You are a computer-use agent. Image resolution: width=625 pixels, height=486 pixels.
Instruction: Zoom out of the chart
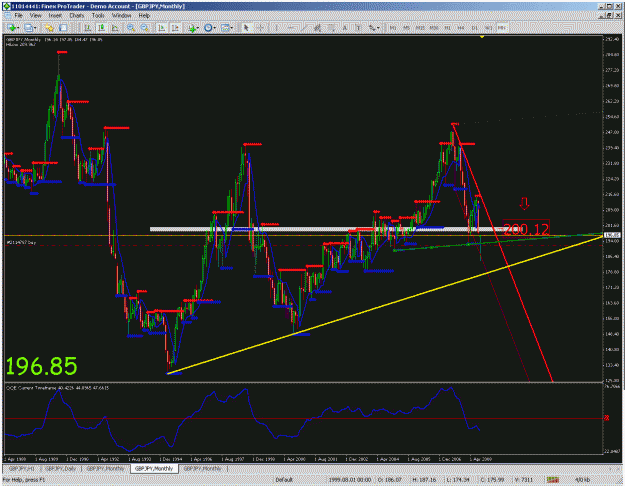coord(145,28)
